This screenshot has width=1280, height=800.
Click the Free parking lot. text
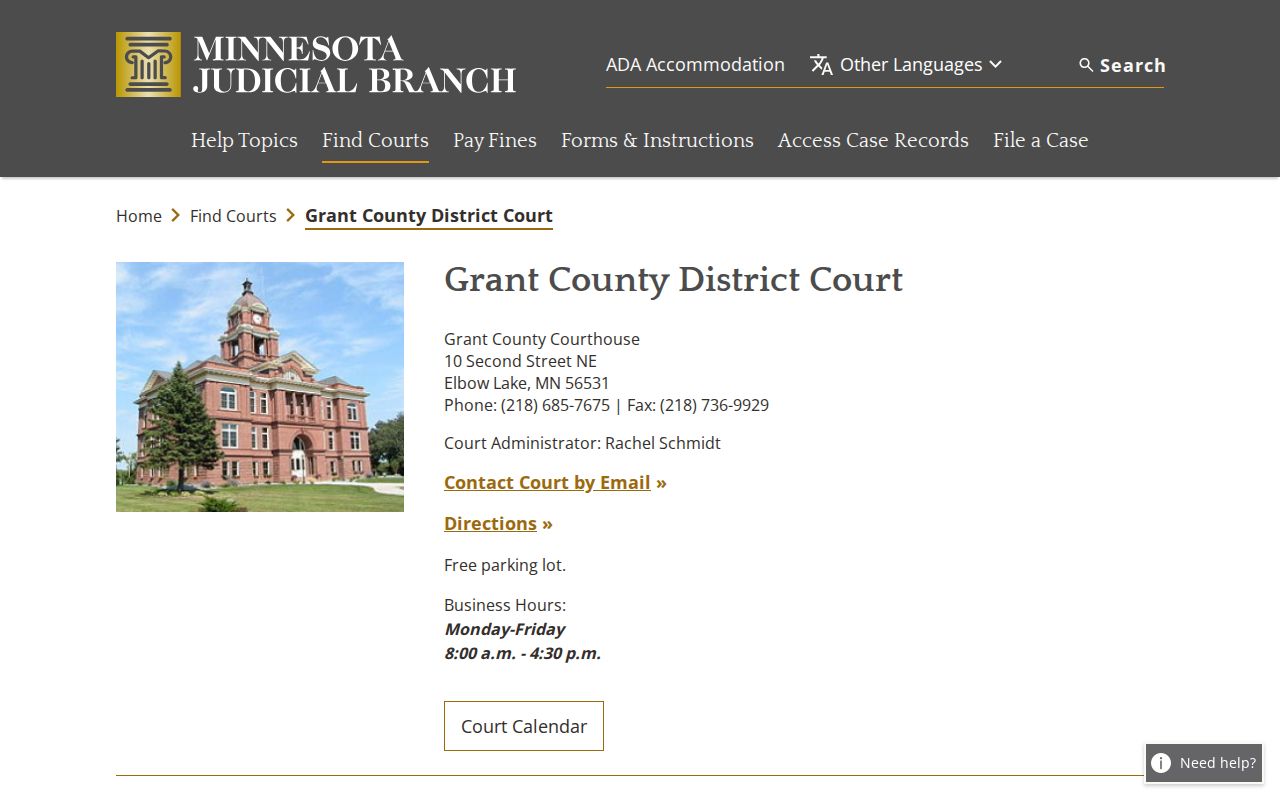pos(505,565)
